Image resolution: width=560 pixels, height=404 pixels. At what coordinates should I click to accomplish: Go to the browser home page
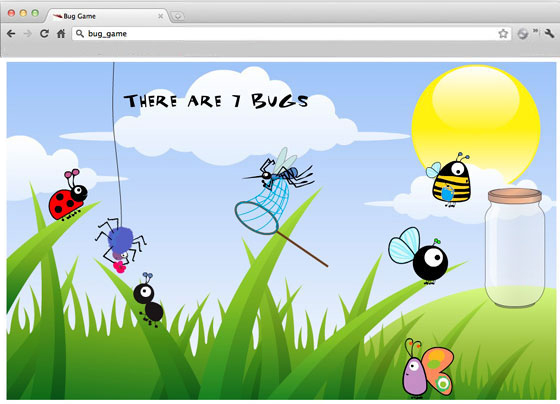coord(61,34)
